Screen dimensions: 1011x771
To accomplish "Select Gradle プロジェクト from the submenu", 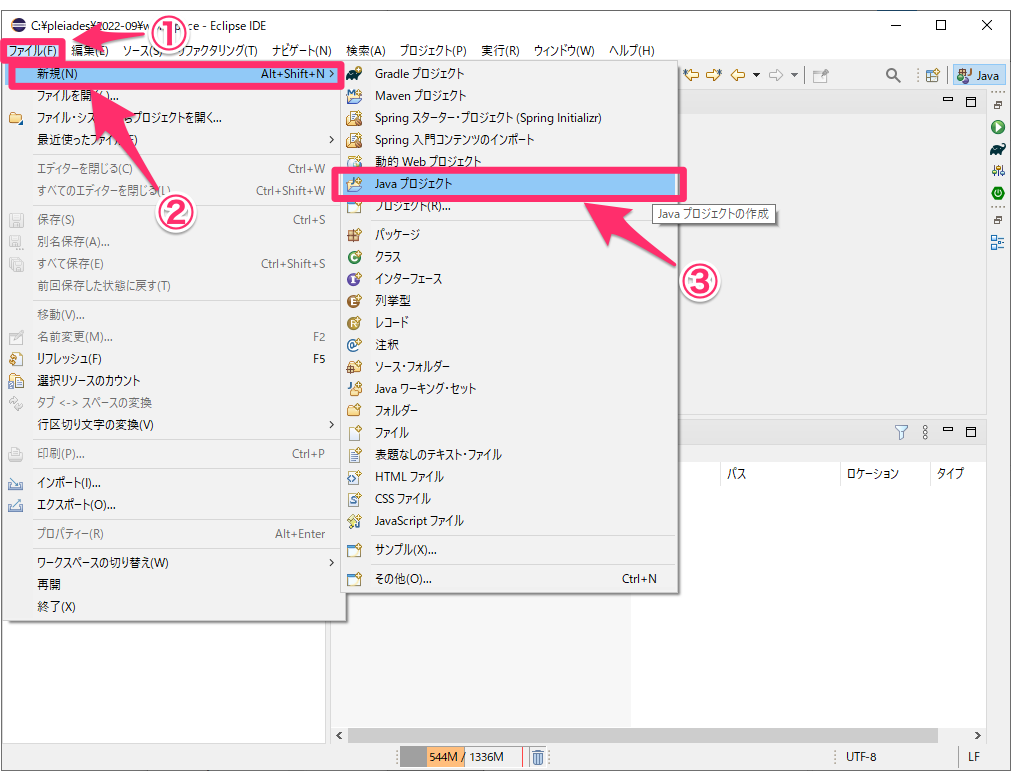I will click(x=509, y=74).
